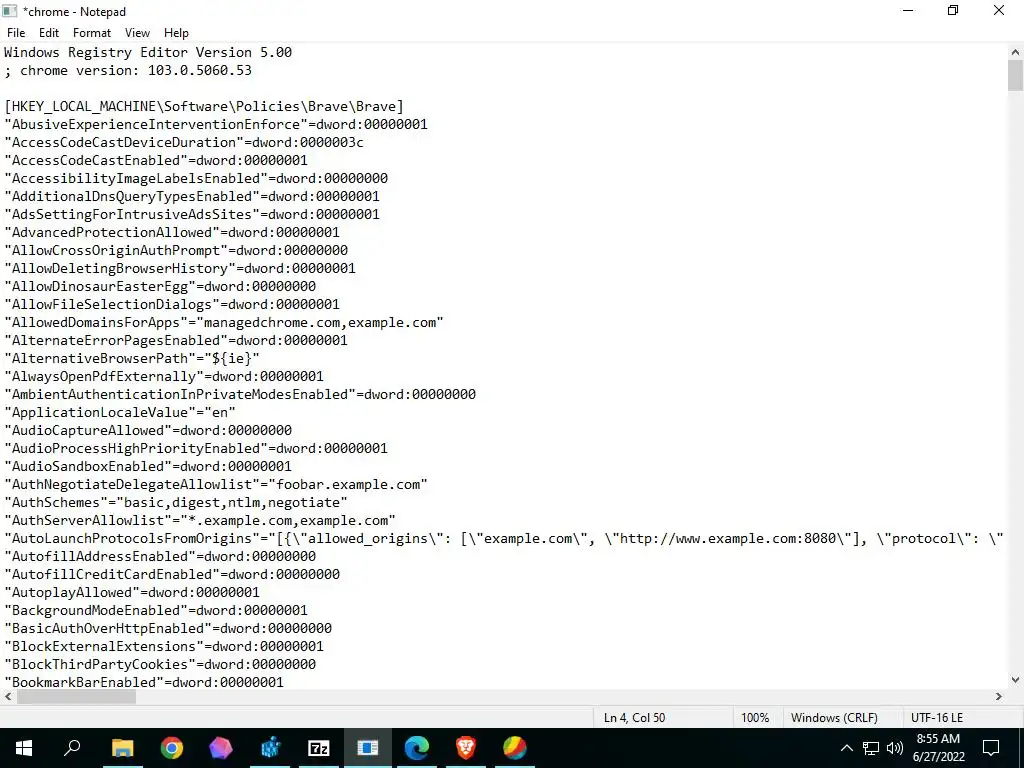Viewport: 1024px width, 768px height.
Task: Click the AccessibilityImageLabelsEnabled line
Action: tap(196, 178)
